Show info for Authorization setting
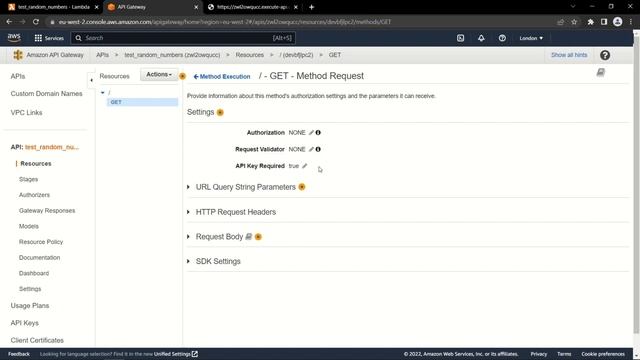 pyautogui.click(x=318, y=133)
